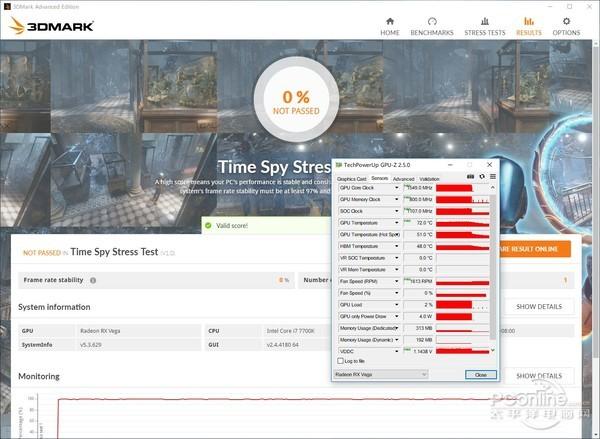600x439 pixels.
Task: Open the GPU Load sensor dropdown
Action: tap(396, 305)
